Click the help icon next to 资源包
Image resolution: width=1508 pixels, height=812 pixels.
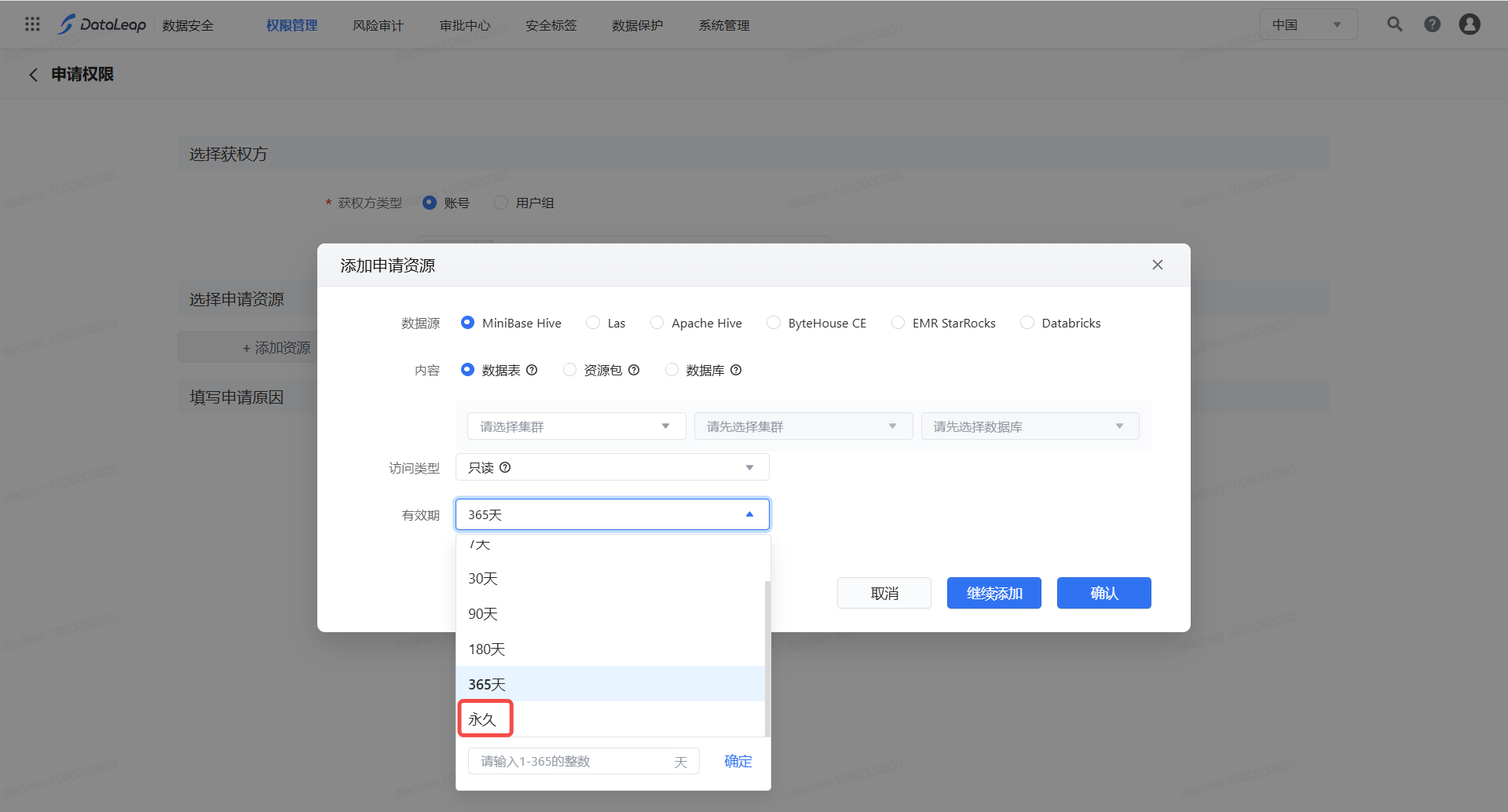[634, 370]
